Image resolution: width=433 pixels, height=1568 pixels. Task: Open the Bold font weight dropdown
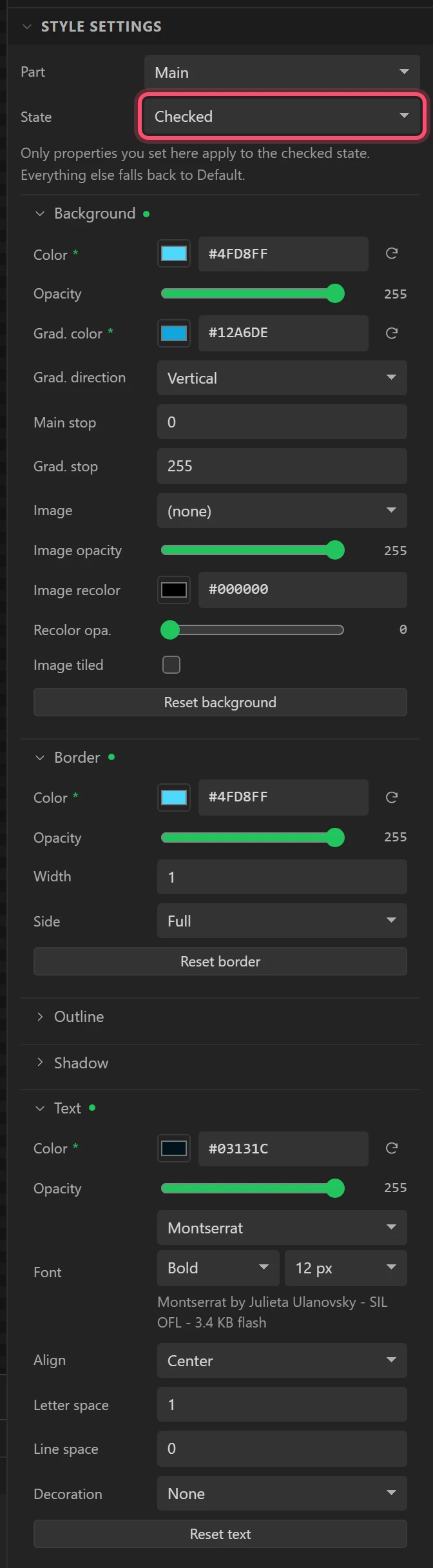pos(218,1268)
